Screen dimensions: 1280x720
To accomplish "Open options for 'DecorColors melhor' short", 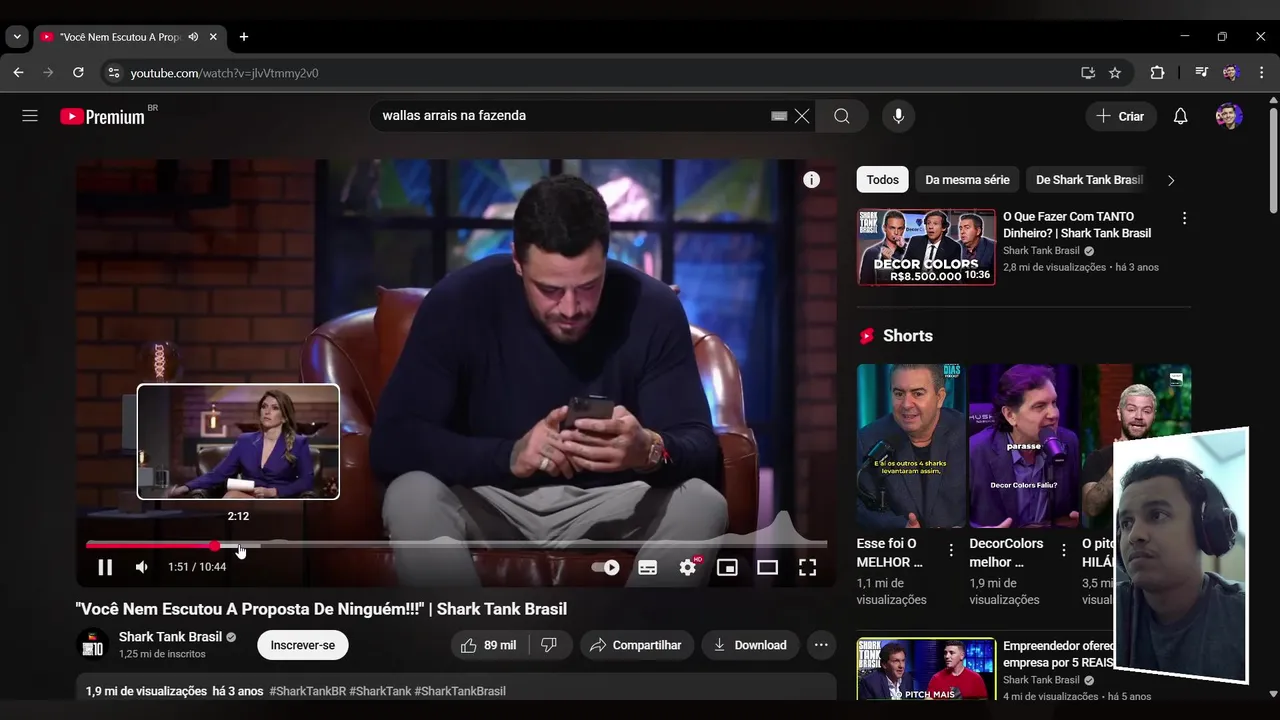I will point(1063,550).
